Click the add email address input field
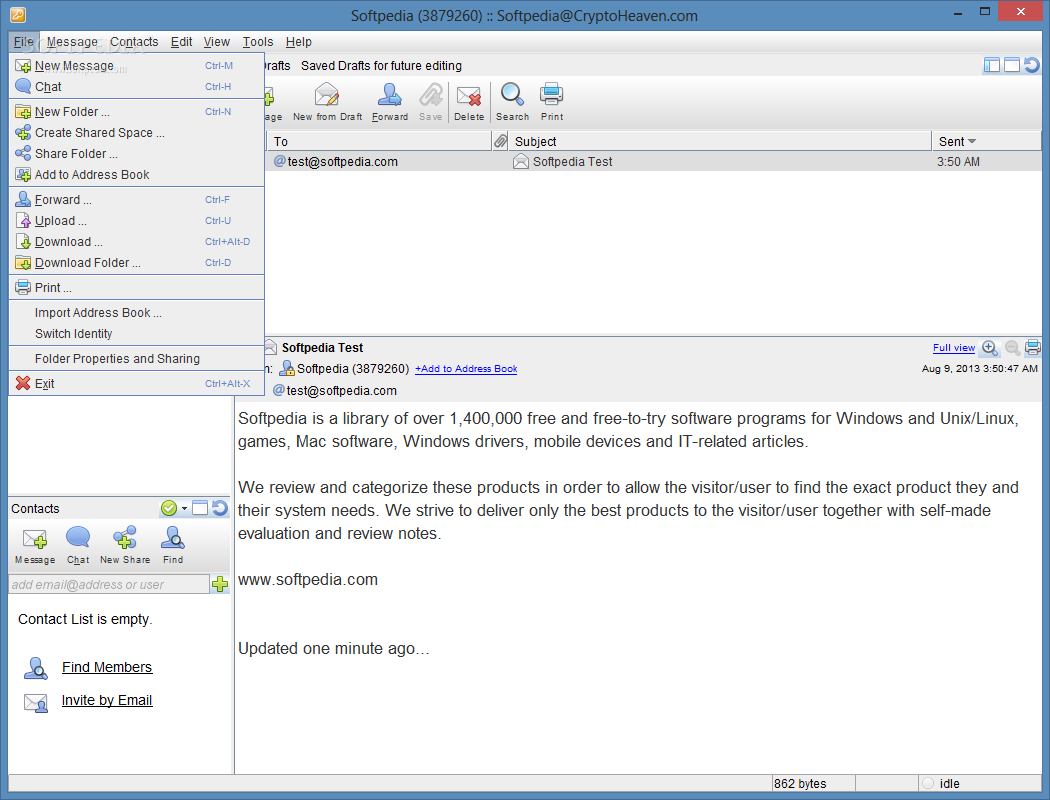 (109, 584)
